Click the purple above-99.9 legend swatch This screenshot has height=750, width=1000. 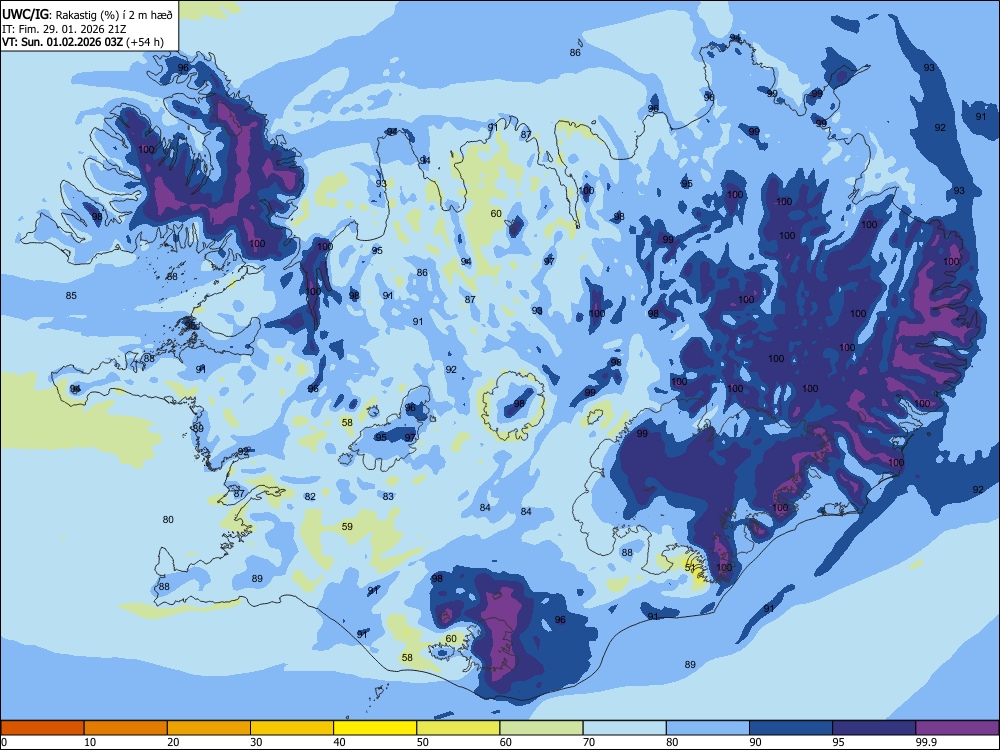pos(957,728)
